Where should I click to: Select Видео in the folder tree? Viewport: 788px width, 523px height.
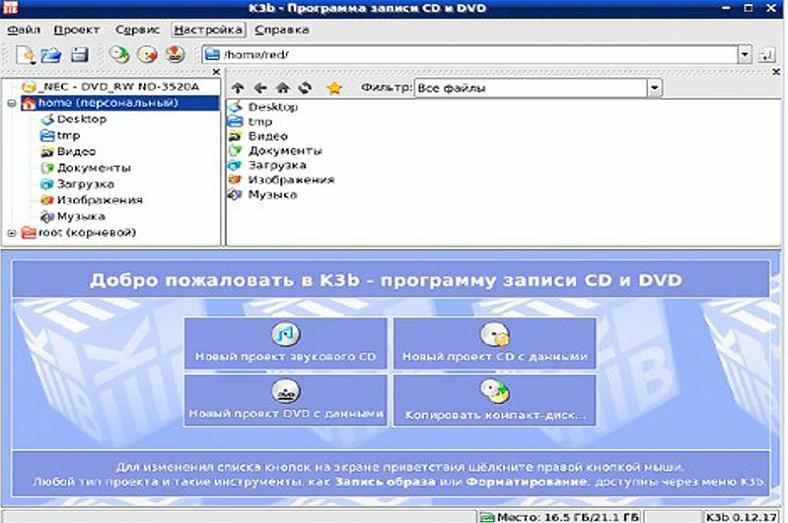tap(76, 152)
